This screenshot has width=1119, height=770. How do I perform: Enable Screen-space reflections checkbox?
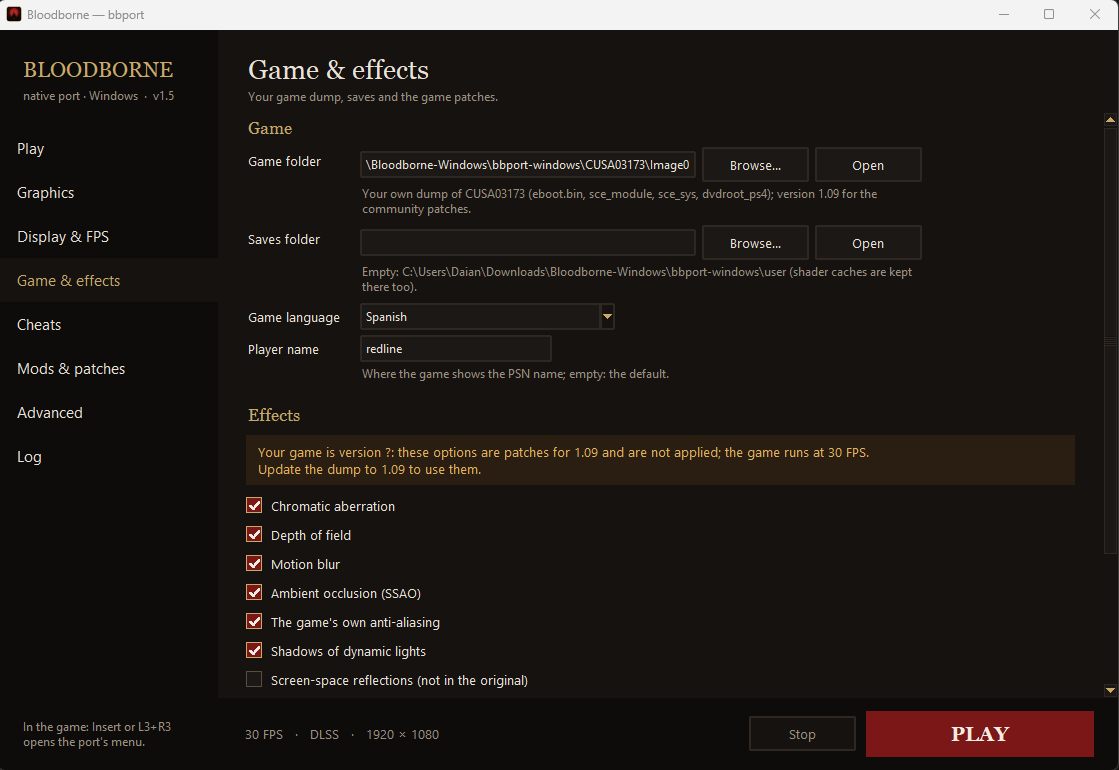point(254,679)
